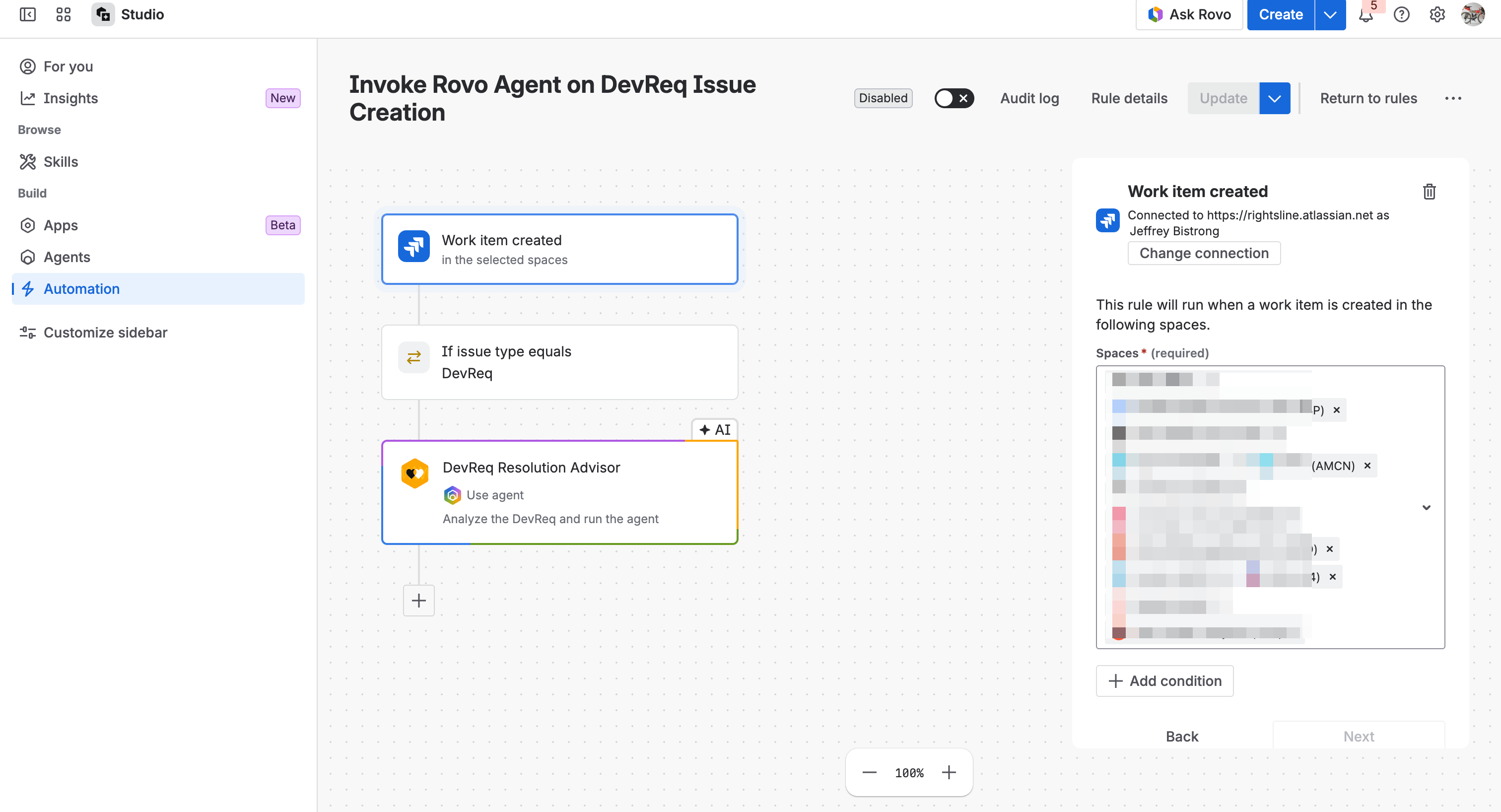
Task: Open Agents in the sidebar
Action: (158, 258)
